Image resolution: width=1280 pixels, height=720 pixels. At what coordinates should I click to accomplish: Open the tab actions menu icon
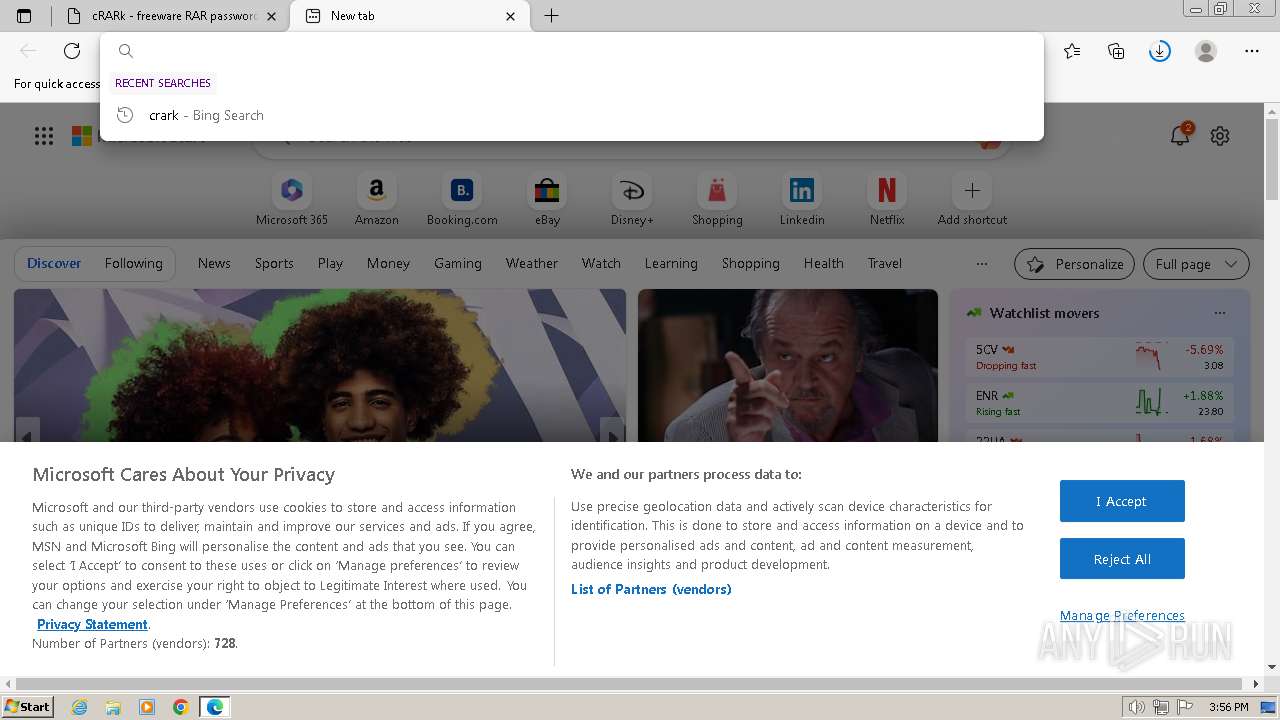point(24,16)
